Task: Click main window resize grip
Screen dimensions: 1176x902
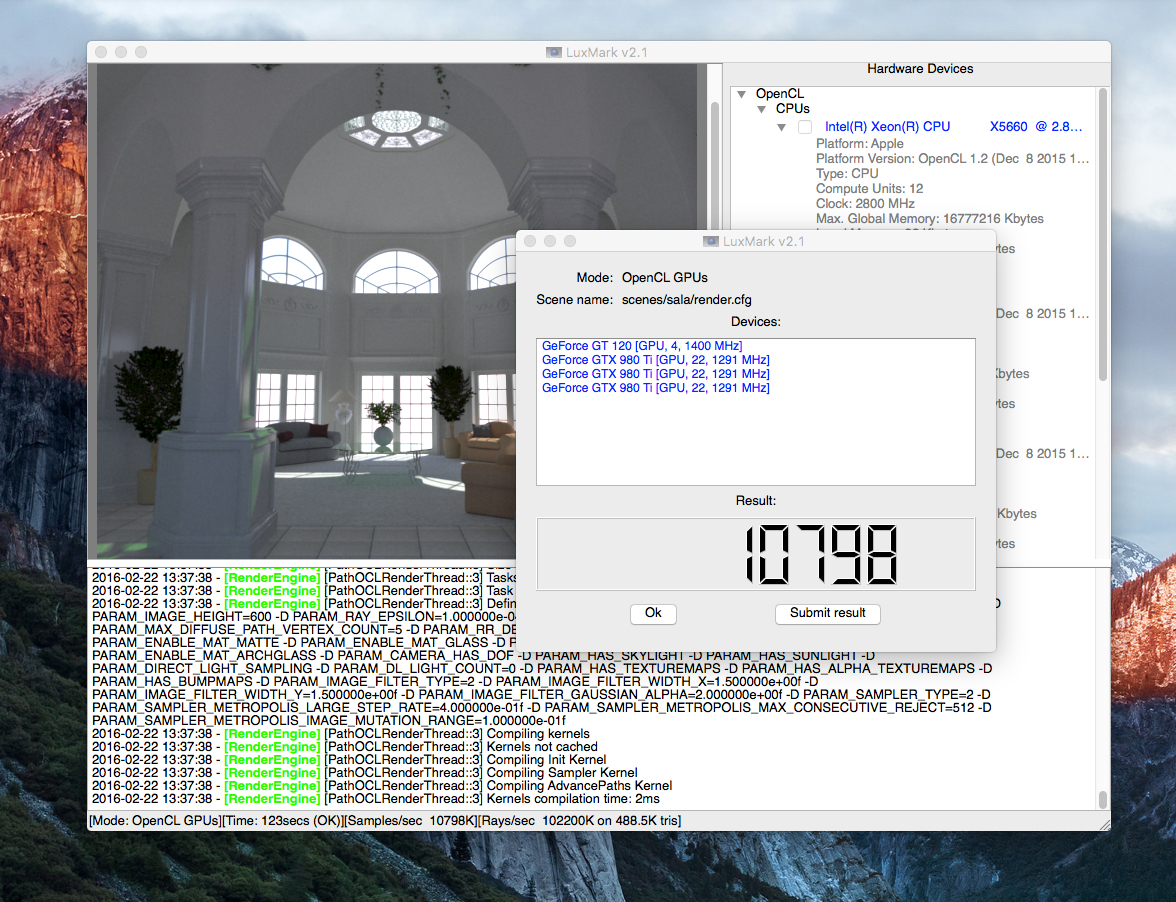Action: tap(1104, 824)
